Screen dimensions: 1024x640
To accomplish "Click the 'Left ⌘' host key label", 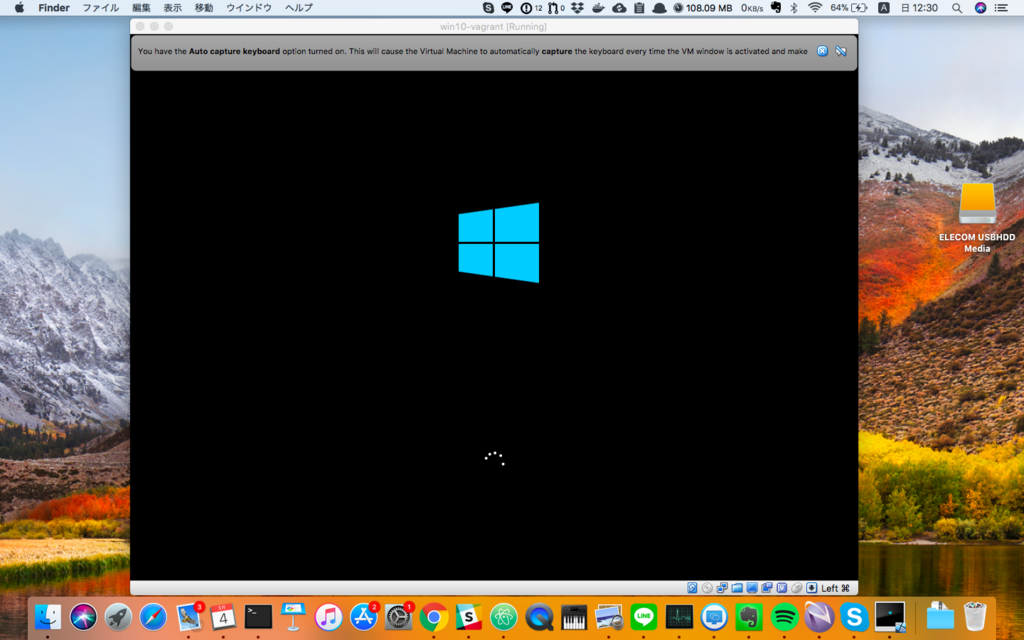I will point(835,588).
